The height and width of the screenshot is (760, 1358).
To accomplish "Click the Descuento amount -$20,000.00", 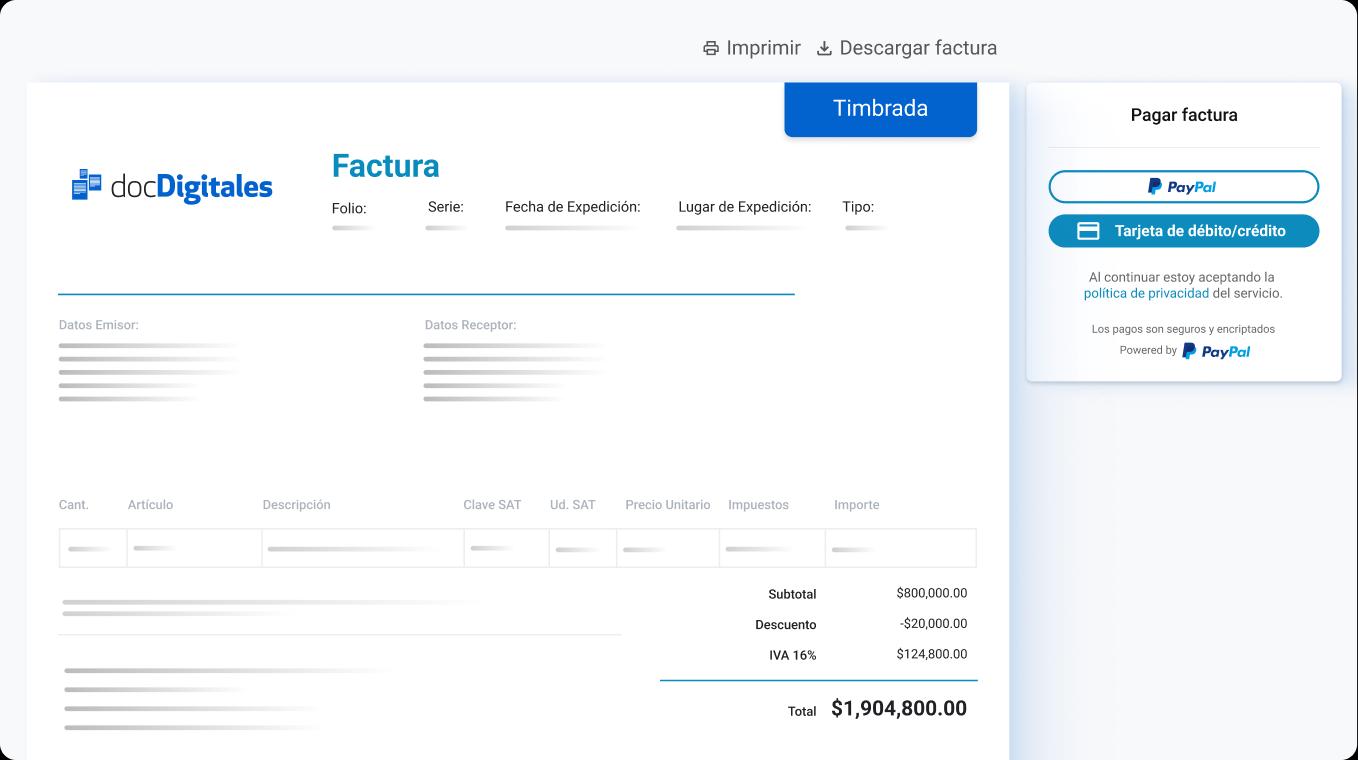I will pos(934,624).
